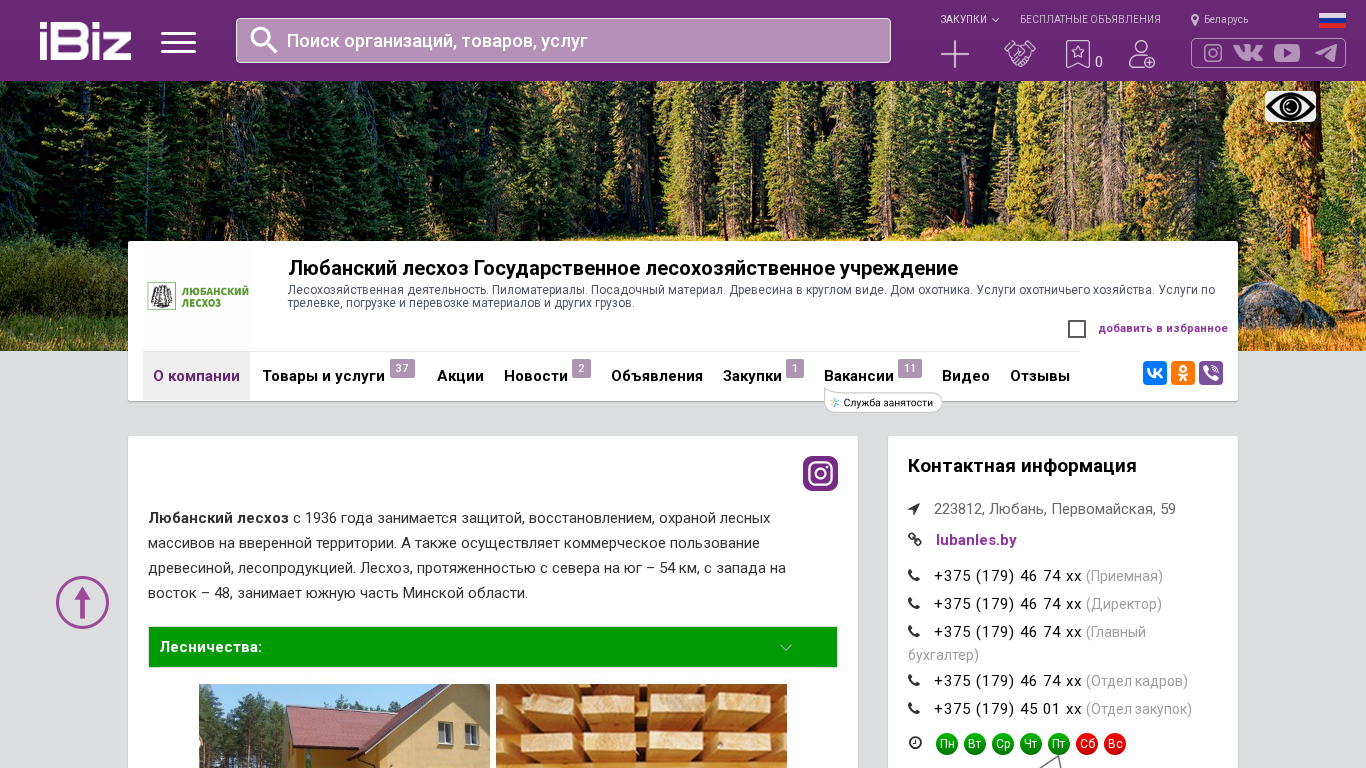This screenshot has height=768, width=1366.
Task: Open iBiz YouTube channel from header
Action: coord(1287,53)
